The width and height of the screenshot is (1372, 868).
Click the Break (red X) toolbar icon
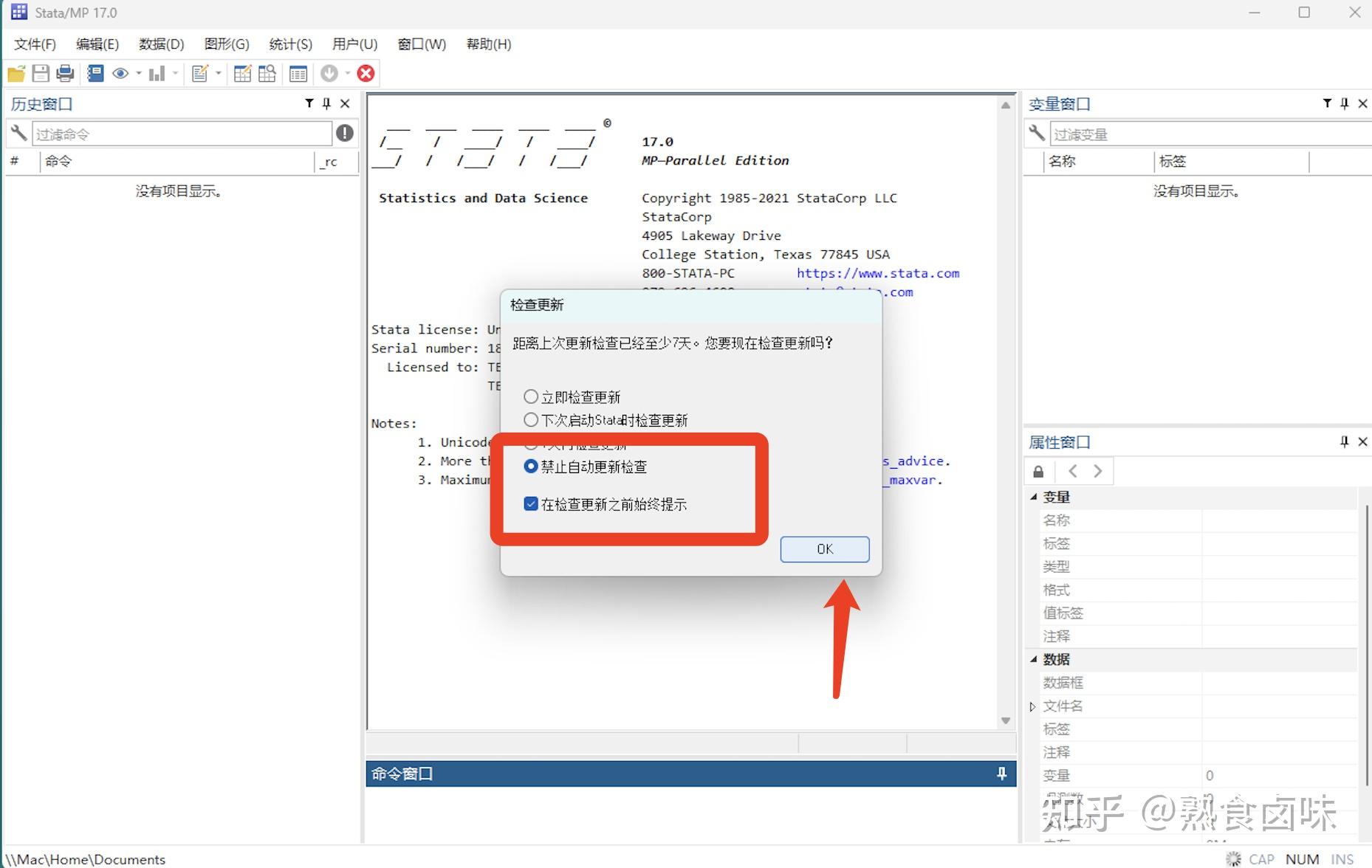(366, 73)
